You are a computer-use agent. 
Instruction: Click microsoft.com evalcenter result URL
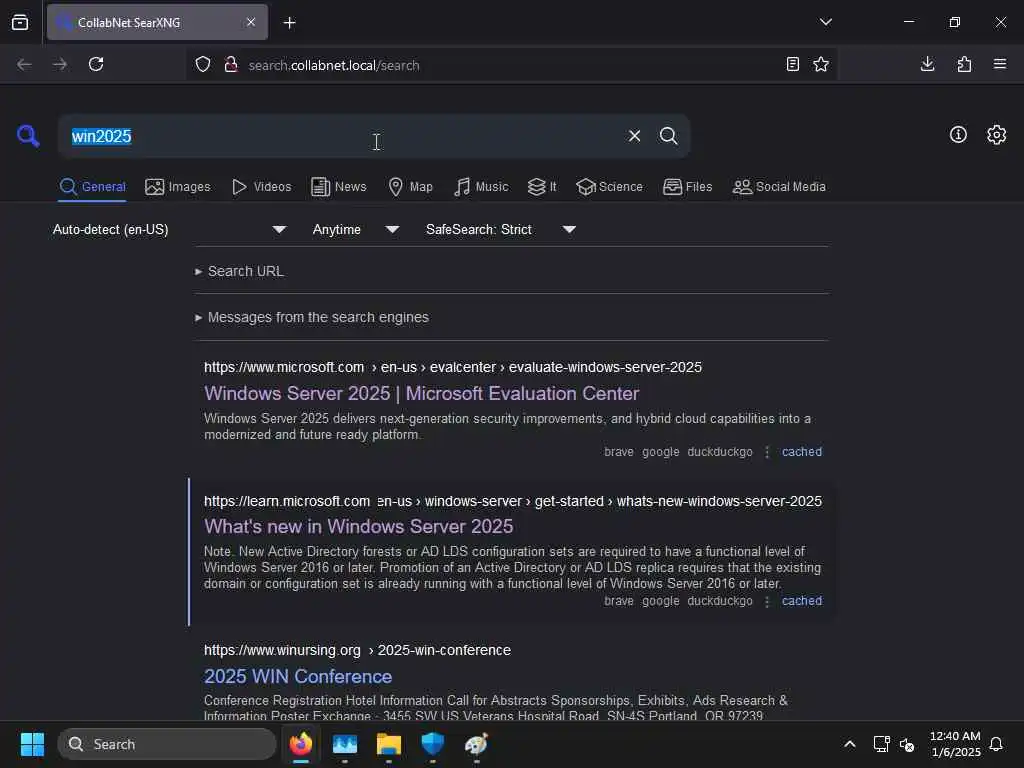(453, 367)
